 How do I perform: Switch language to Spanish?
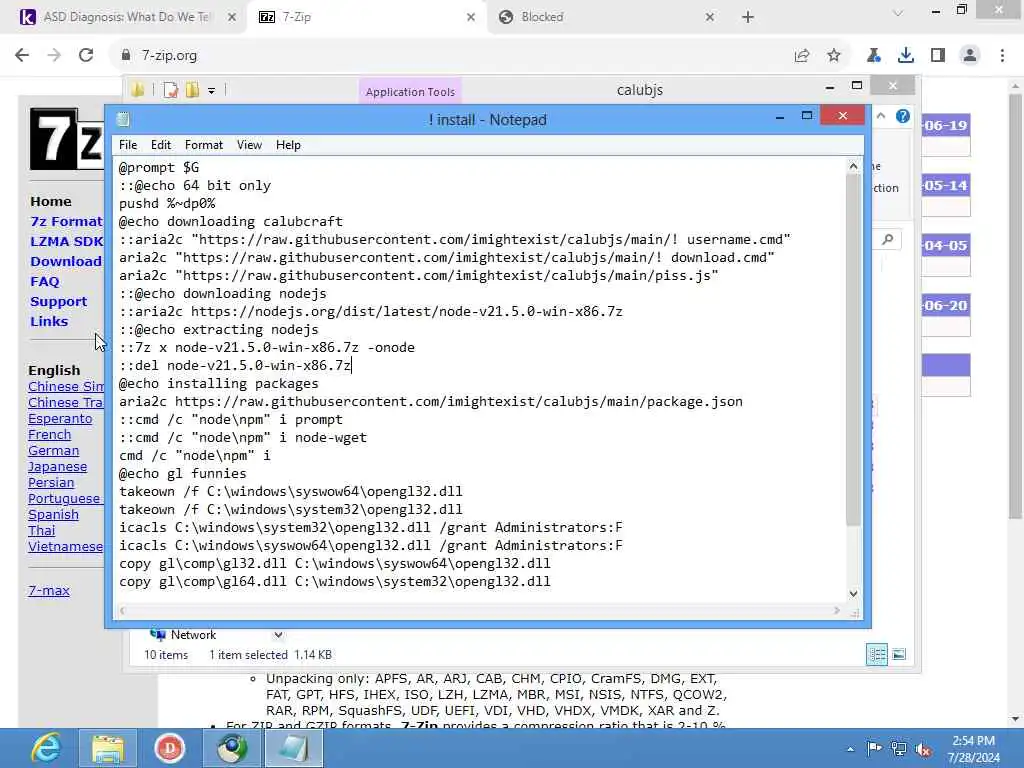pos(54,515)
